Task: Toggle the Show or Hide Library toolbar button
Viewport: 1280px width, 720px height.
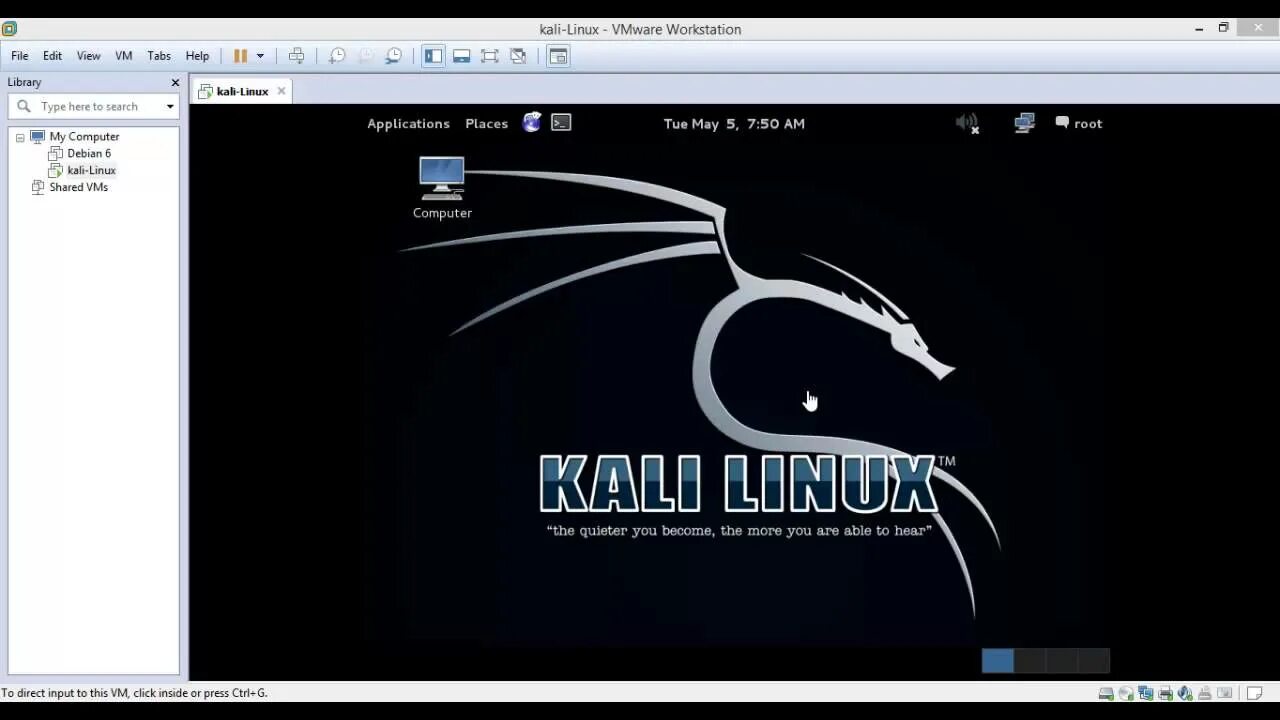Action: click(433, 56)
